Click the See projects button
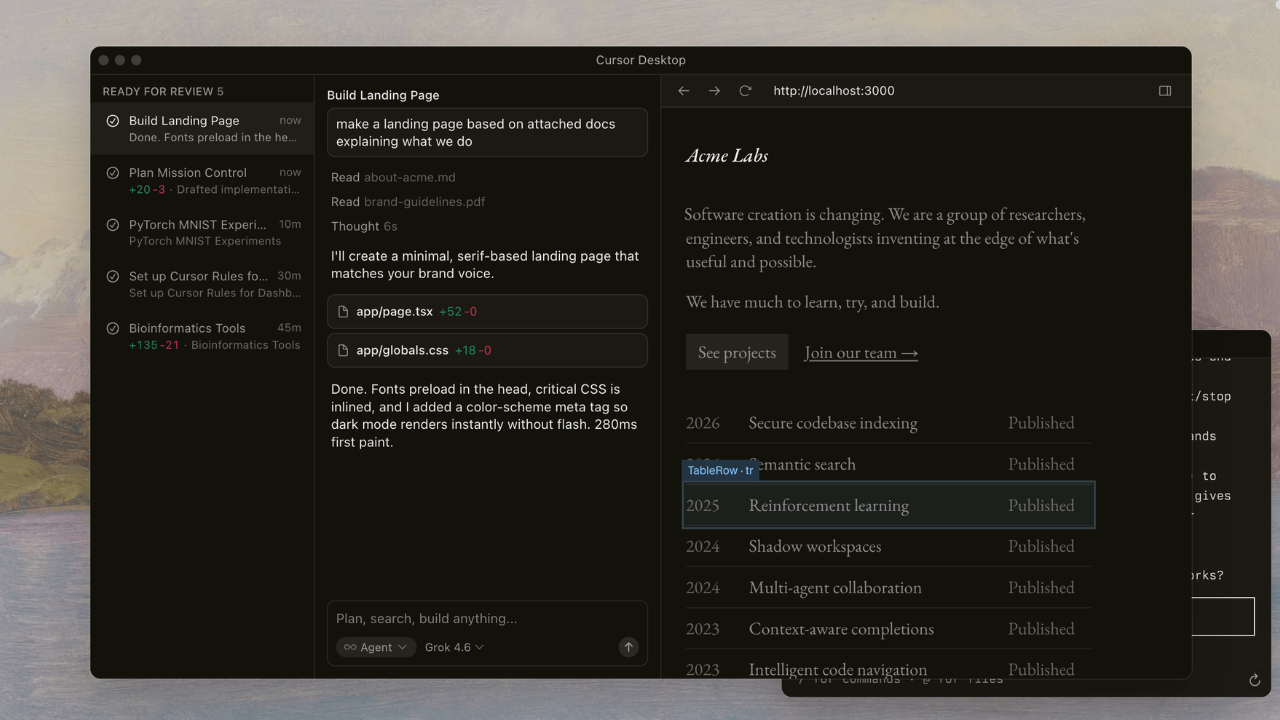The image size is (1280, 720). click(737, 352)
